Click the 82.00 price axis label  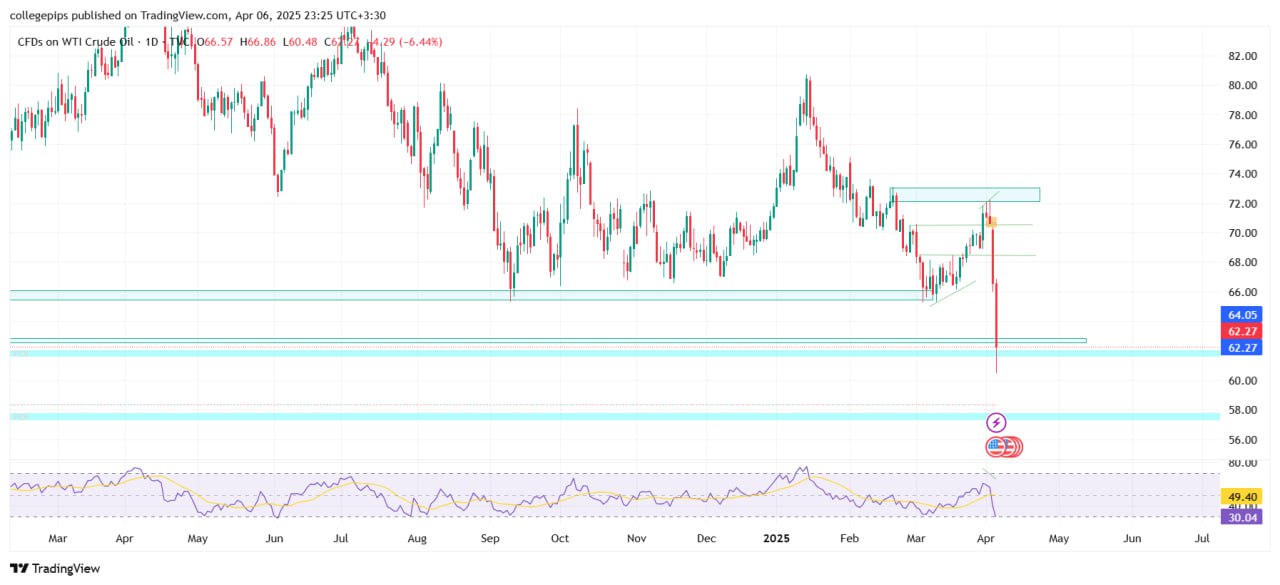pyautogui.click(x=1244, y=56)
